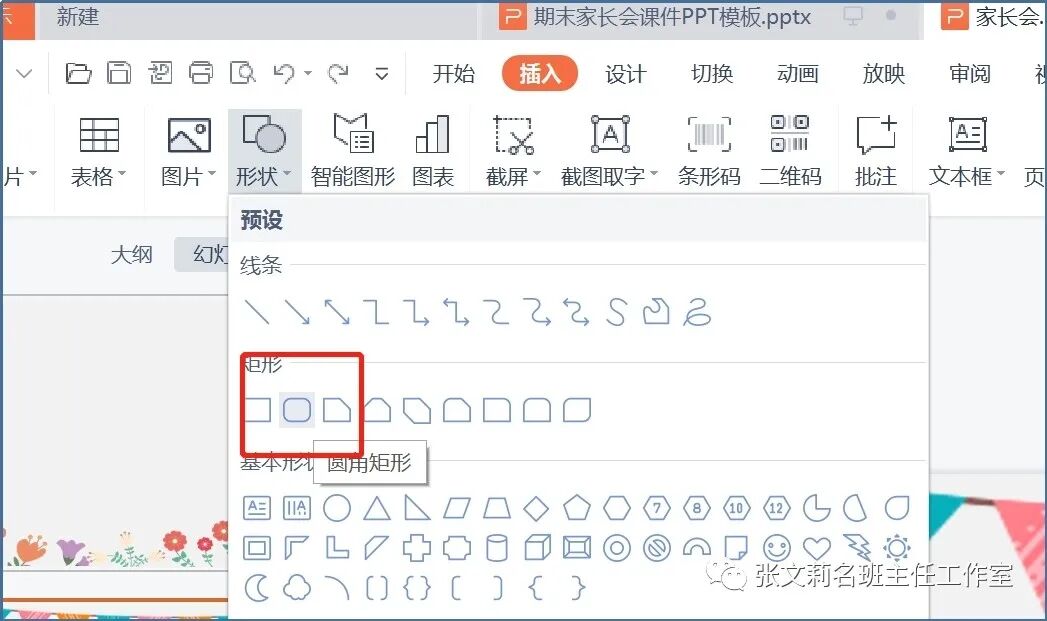This screenshot has height=621, width=1047.
Task: Switch to the 动画 (Animation) ribbon tab
Action: coord(797,73)
